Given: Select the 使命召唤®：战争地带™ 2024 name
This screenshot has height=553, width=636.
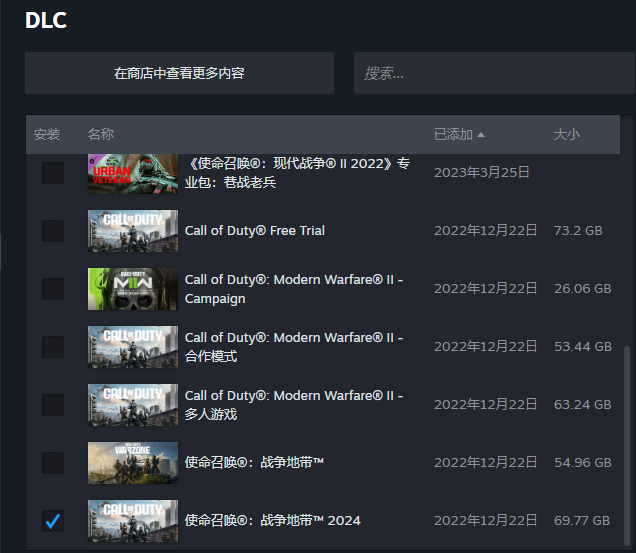Looking at the screenshot, I should [x=273, y=521].
